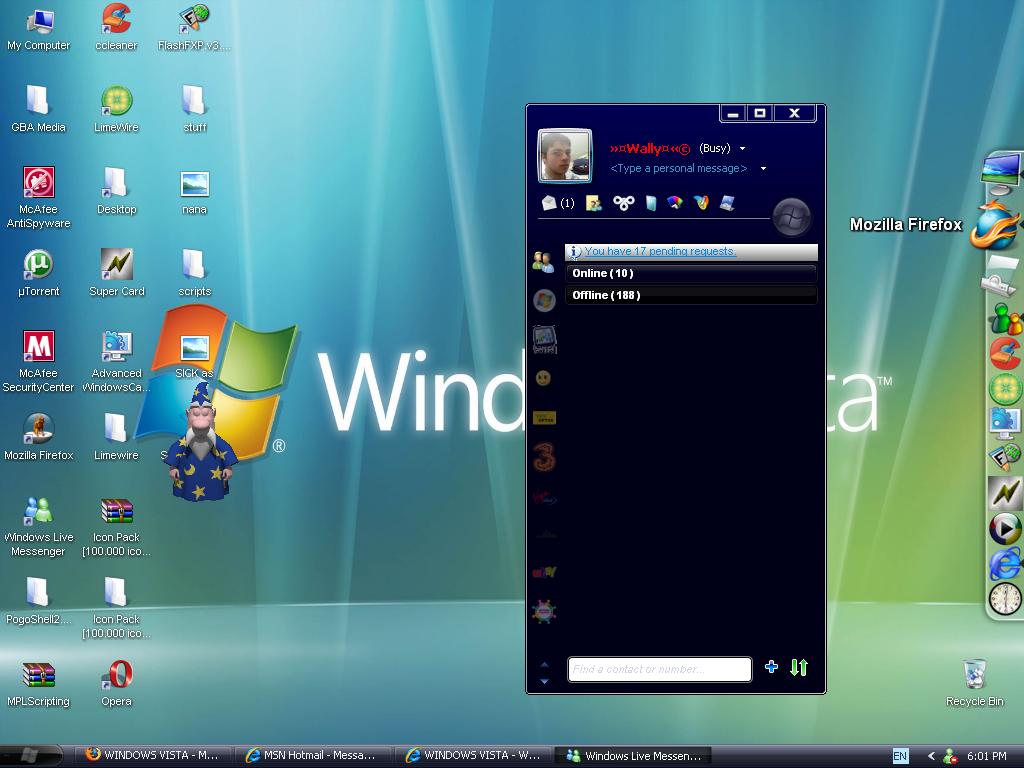This screenshot has height=768, width=1024.
Task: Click the sharing folders icon in toolbar
Action: tap(593, 203)
